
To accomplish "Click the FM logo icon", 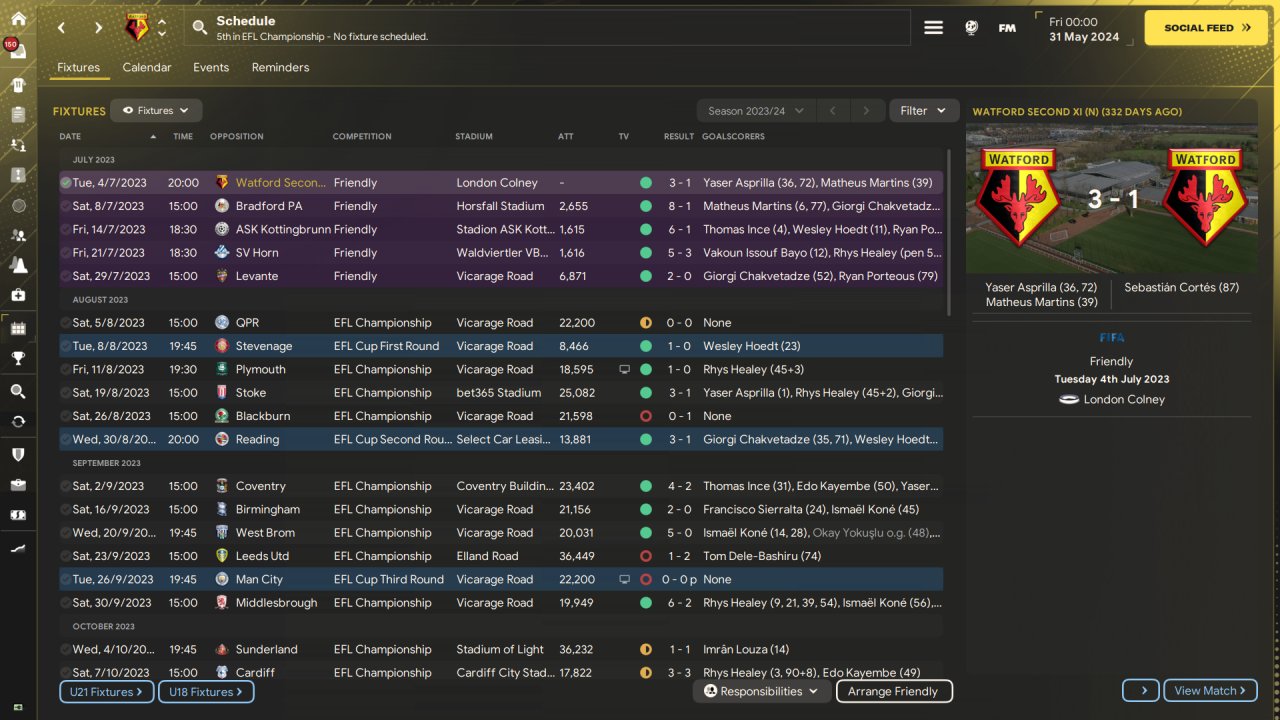I will tap(1007, 28).
